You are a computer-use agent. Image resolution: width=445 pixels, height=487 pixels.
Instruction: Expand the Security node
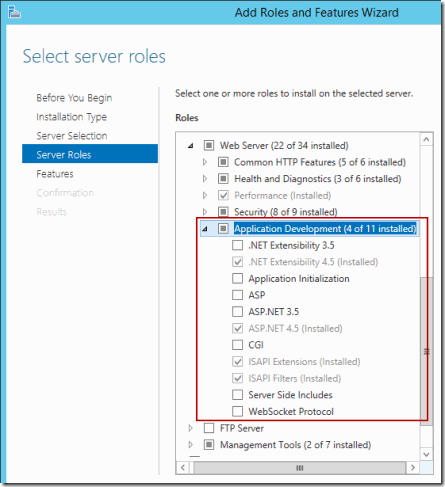205,212
